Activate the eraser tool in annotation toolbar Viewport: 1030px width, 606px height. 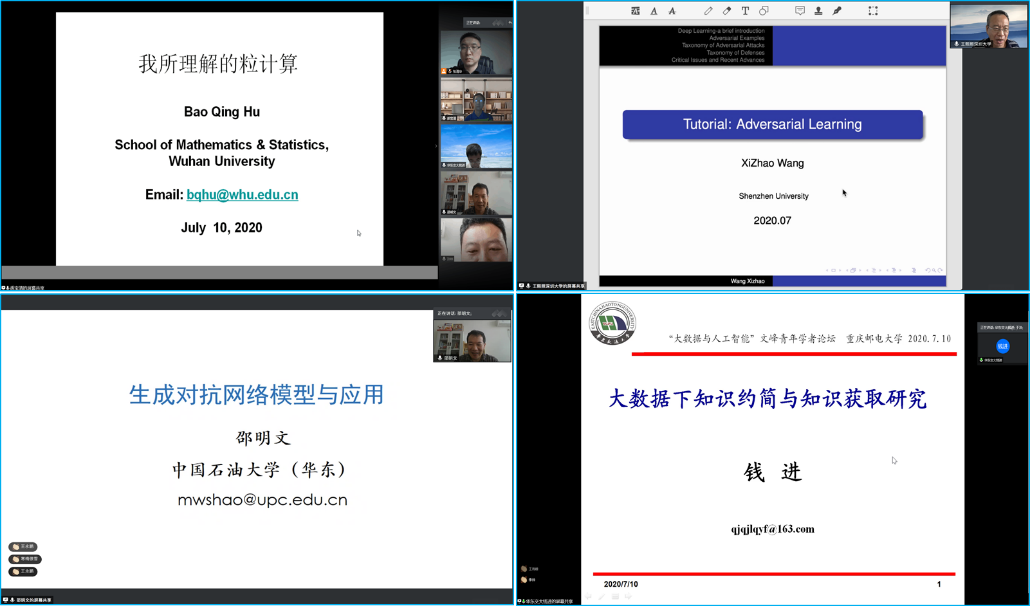pos(727,11)
